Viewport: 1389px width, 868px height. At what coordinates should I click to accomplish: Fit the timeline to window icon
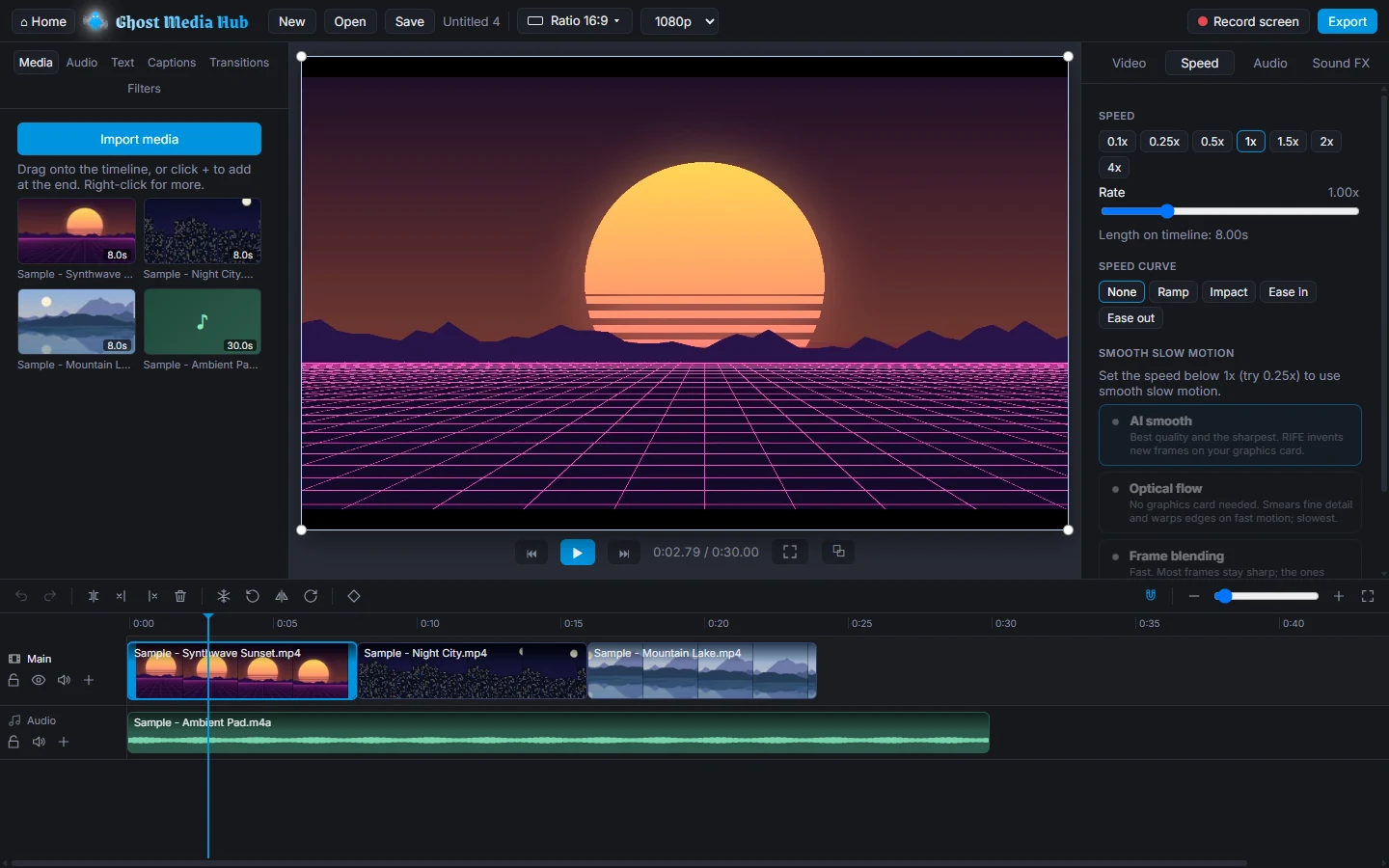[1368, 596]
